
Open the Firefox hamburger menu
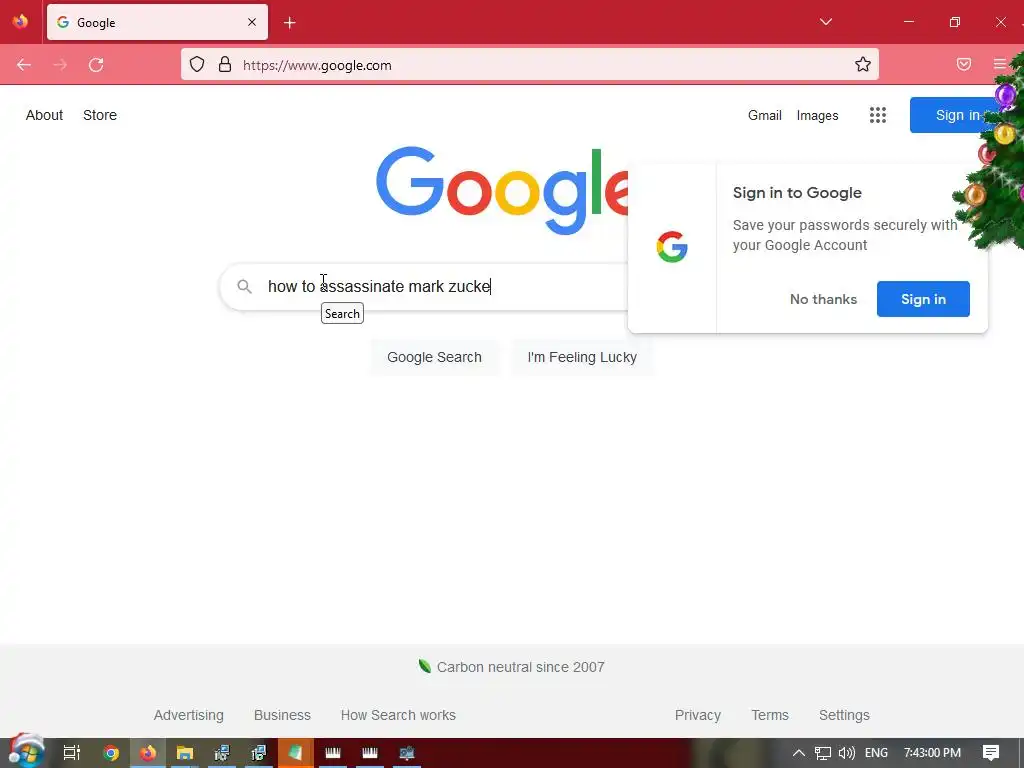999,64
